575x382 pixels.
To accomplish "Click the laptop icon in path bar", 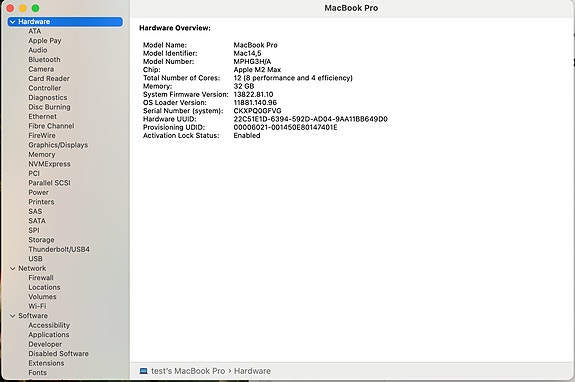I will tap(143, 371).
